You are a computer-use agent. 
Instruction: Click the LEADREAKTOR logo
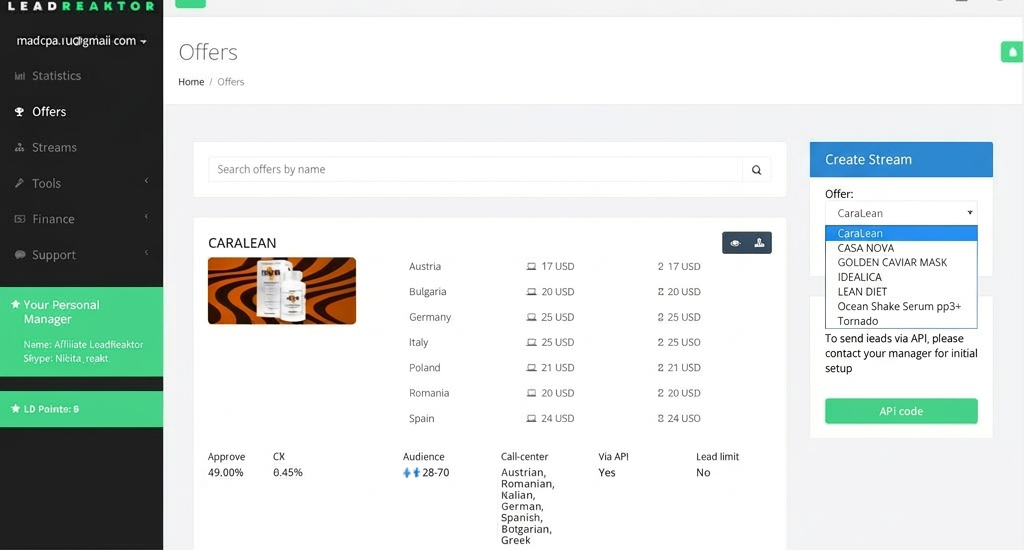coord(81,7)
